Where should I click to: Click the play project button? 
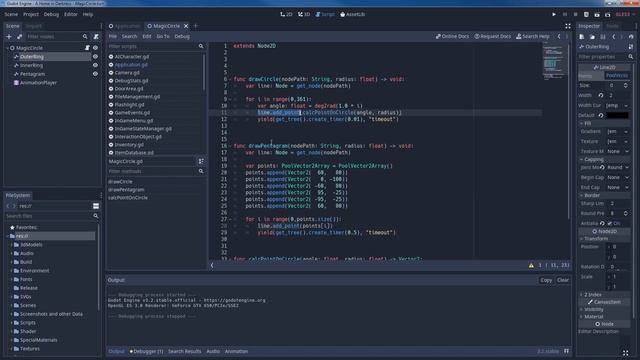554,14
